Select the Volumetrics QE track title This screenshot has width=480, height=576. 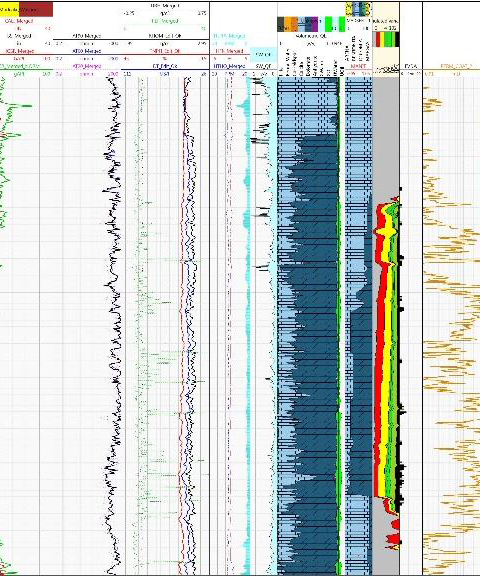[x=311, y=36]
